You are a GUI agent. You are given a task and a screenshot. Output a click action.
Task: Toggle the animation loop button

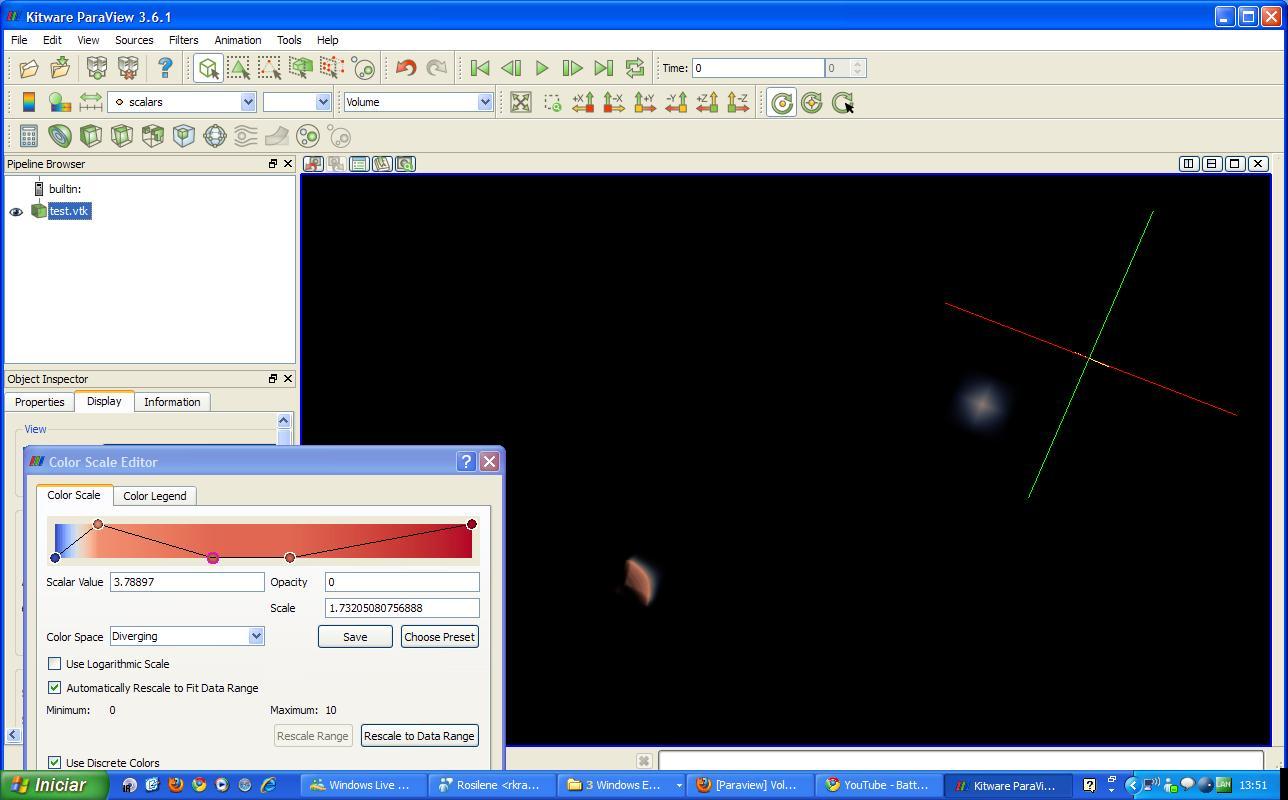coord(634,68)
